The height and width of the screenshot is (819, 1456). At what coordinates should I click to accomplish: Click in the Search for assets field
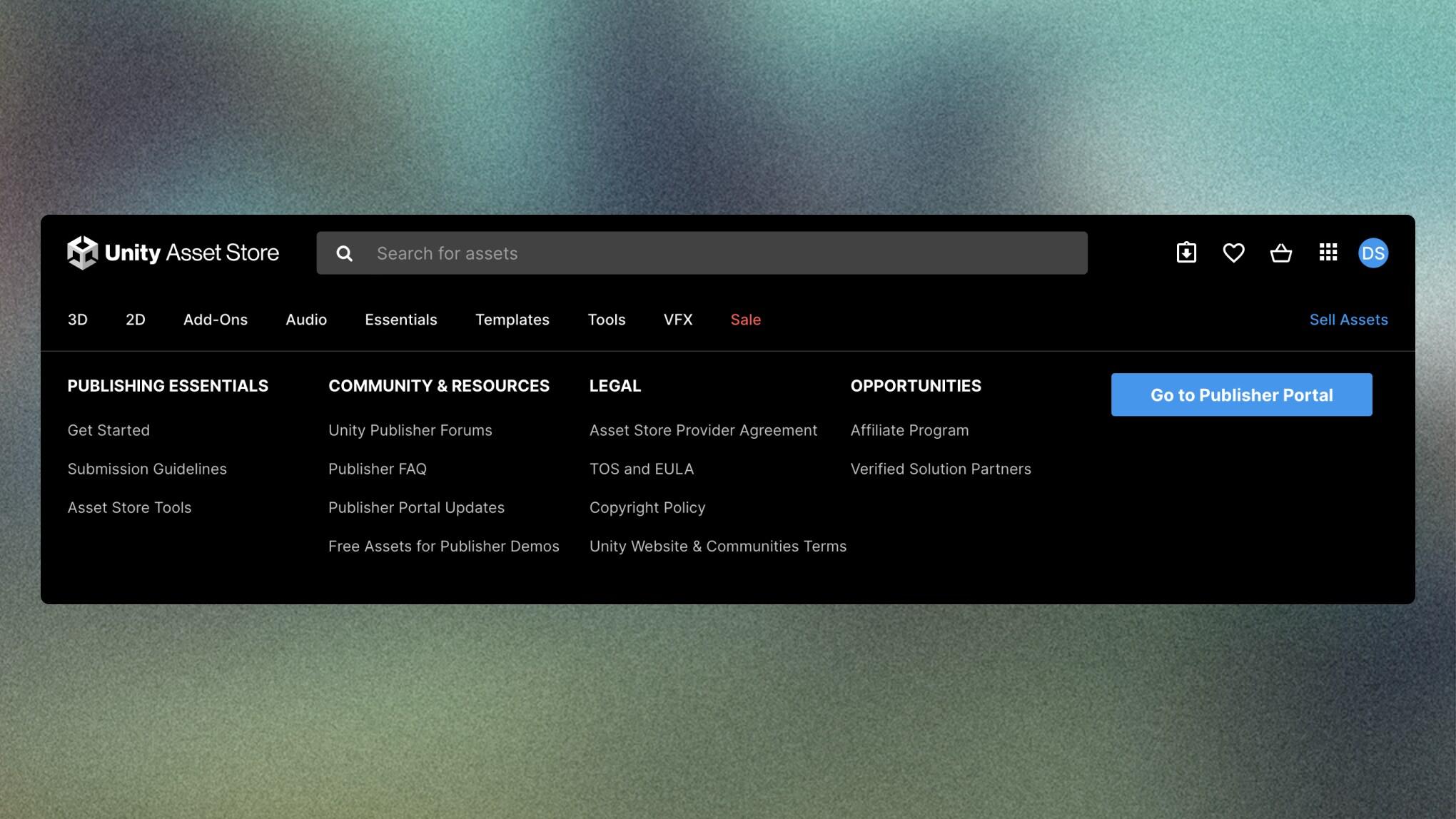click(x=714, y=253)
